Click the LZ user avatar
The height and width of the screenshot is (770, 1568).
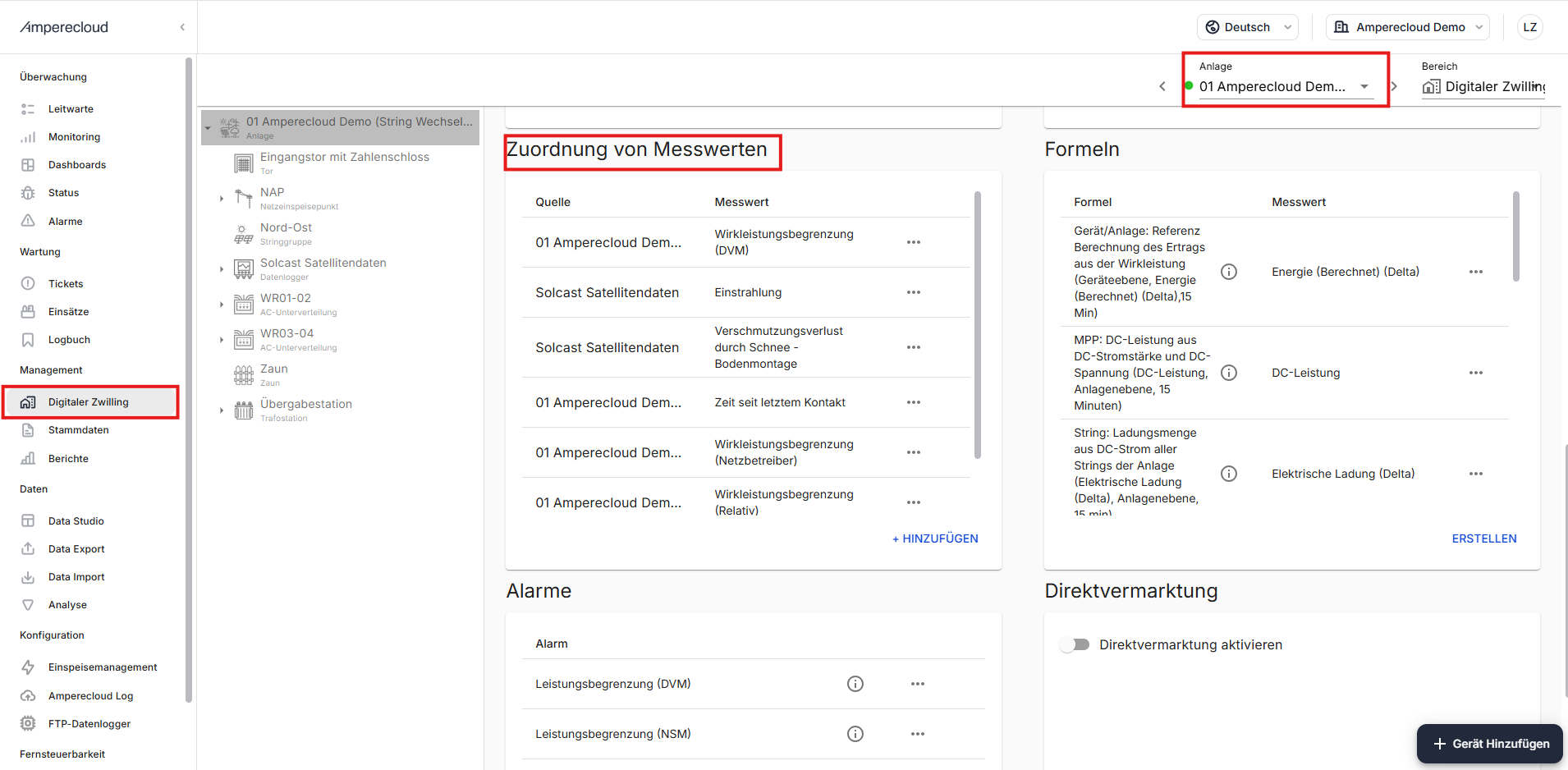(x=1529, y=27)
